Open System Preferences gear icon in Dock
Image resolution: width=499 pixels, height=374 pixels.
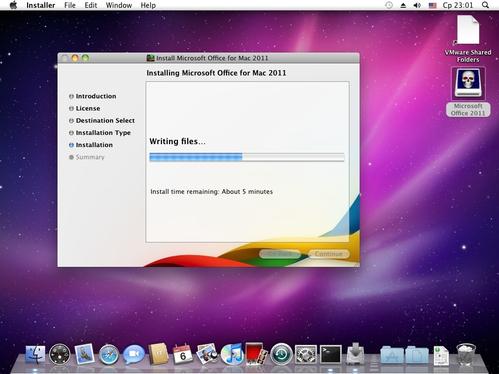(x=306, y=354)
